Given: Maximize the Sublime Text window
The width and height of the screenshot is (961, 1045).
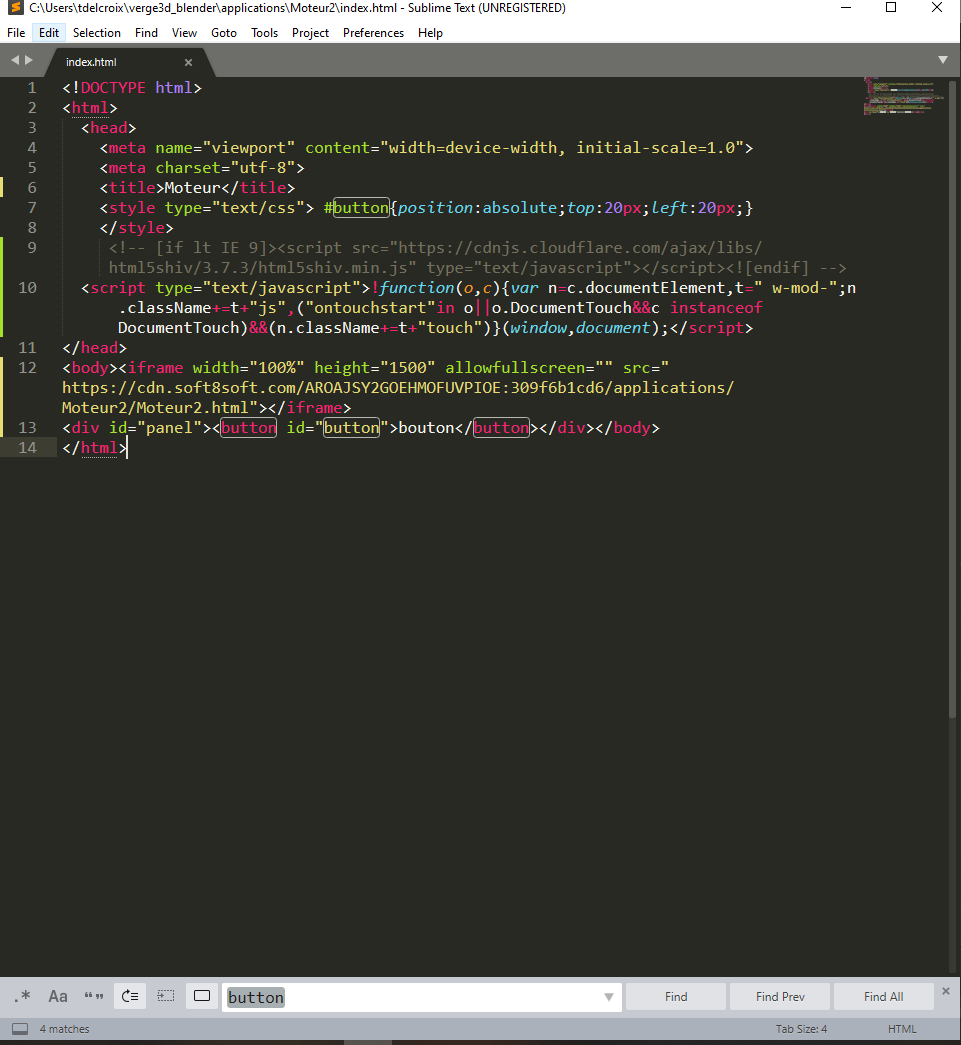Looking at the screenshot, I should pyautogui.click(x=891, y=8).
